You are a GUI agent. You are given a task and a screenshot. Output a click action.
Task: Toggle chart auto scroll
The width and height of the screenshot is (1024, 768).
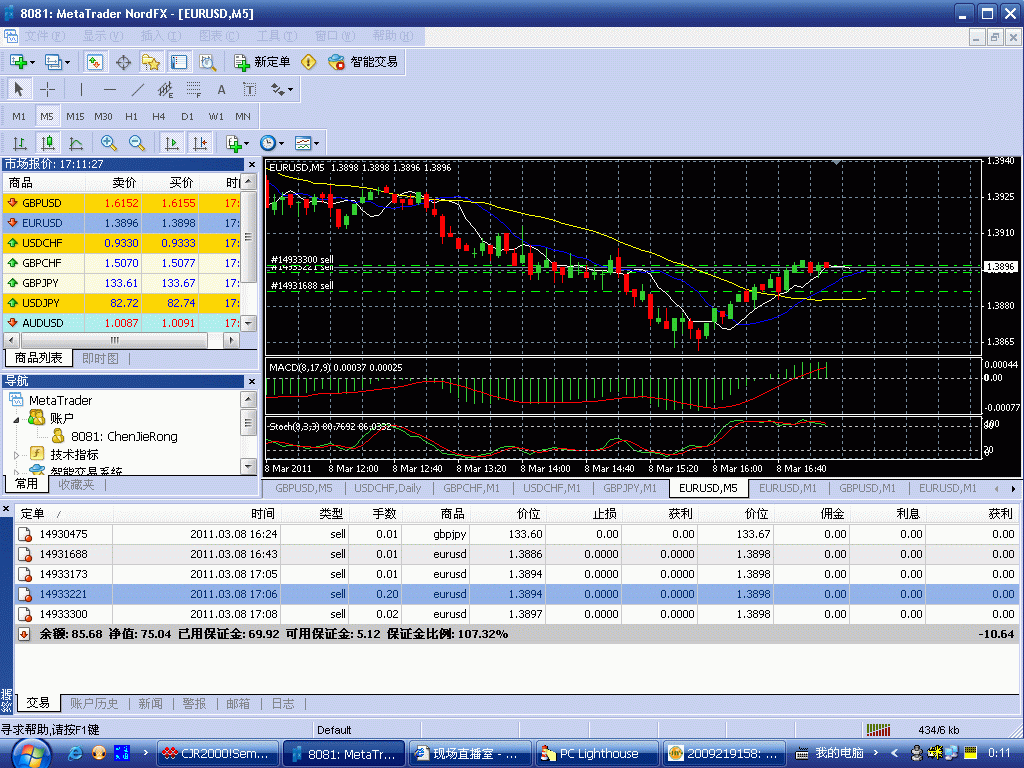click(173, 143)
